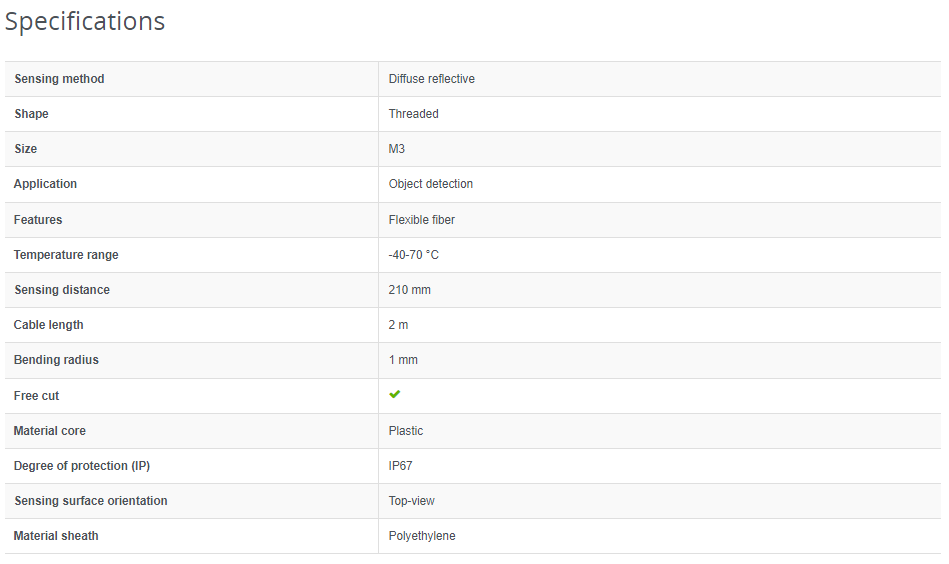The height and width of the screenshot is (564, 949).
Task: Select the 210 mm sensing distance value
Action: click(410, 290)
